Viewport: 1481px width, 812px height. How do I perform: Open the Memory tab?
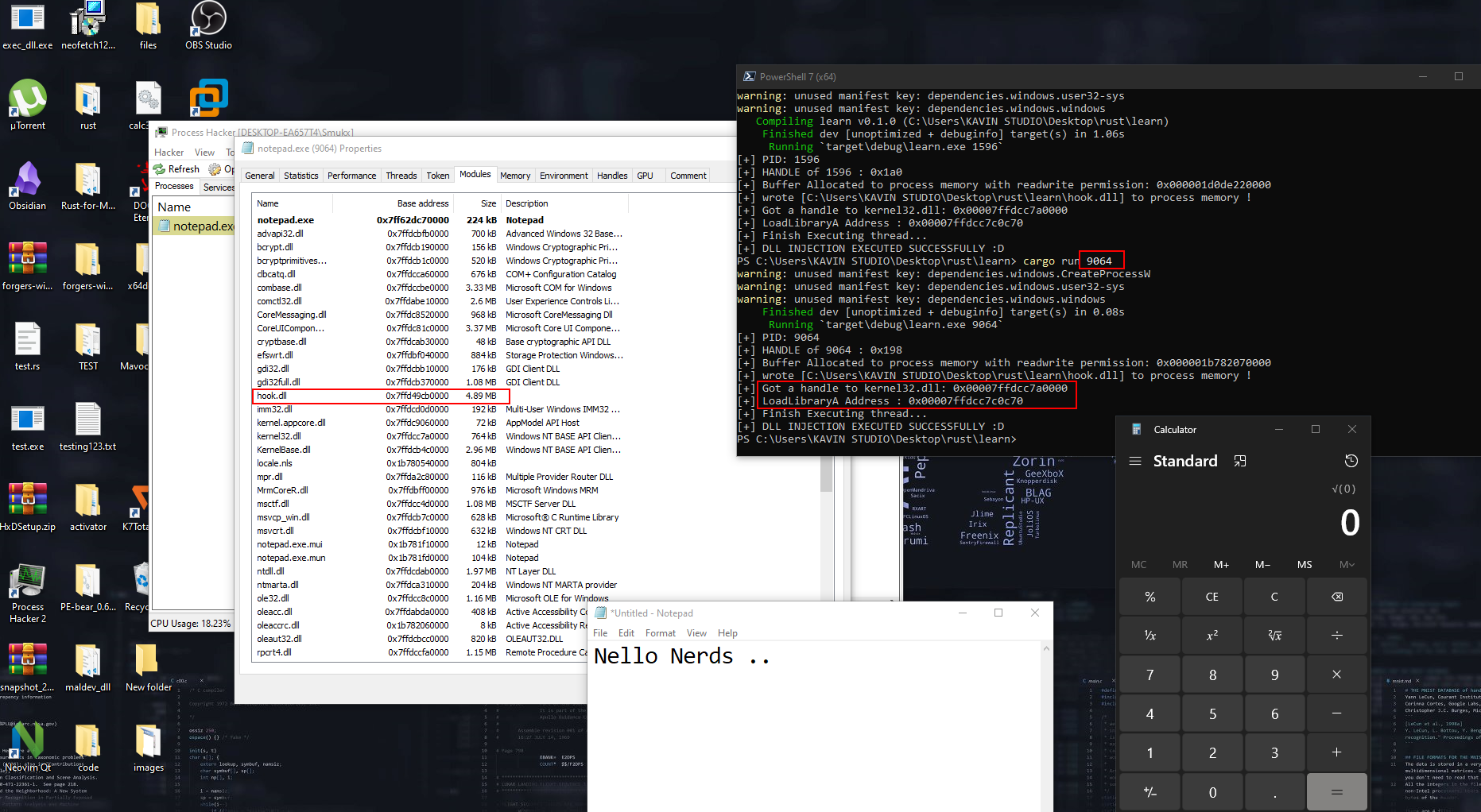[515, 176]
